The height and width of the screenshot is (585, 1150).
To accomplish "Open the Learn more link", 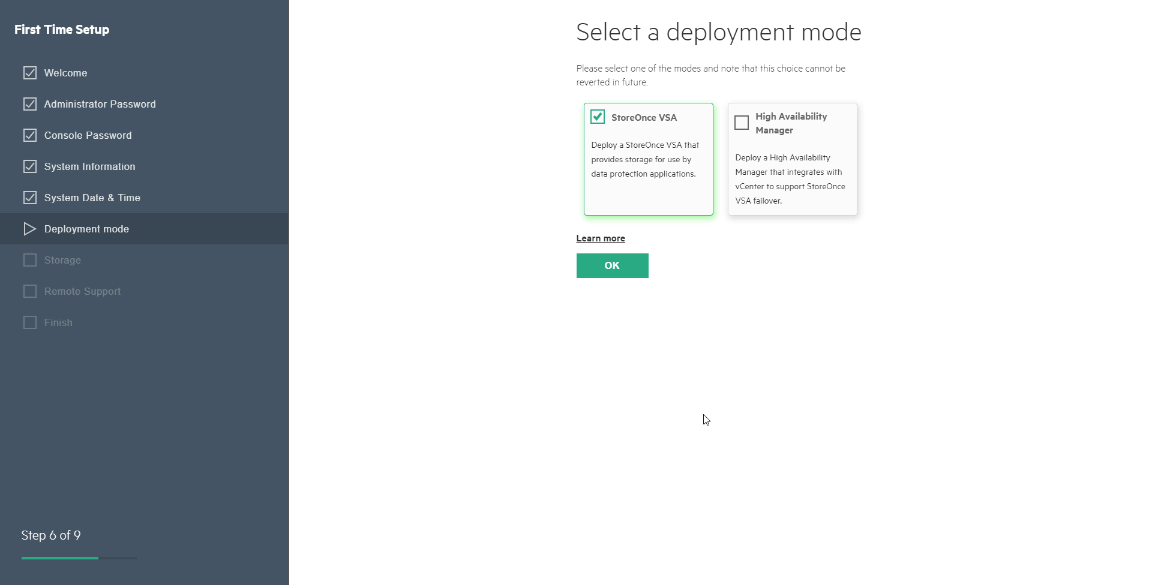I will [601, 238].
